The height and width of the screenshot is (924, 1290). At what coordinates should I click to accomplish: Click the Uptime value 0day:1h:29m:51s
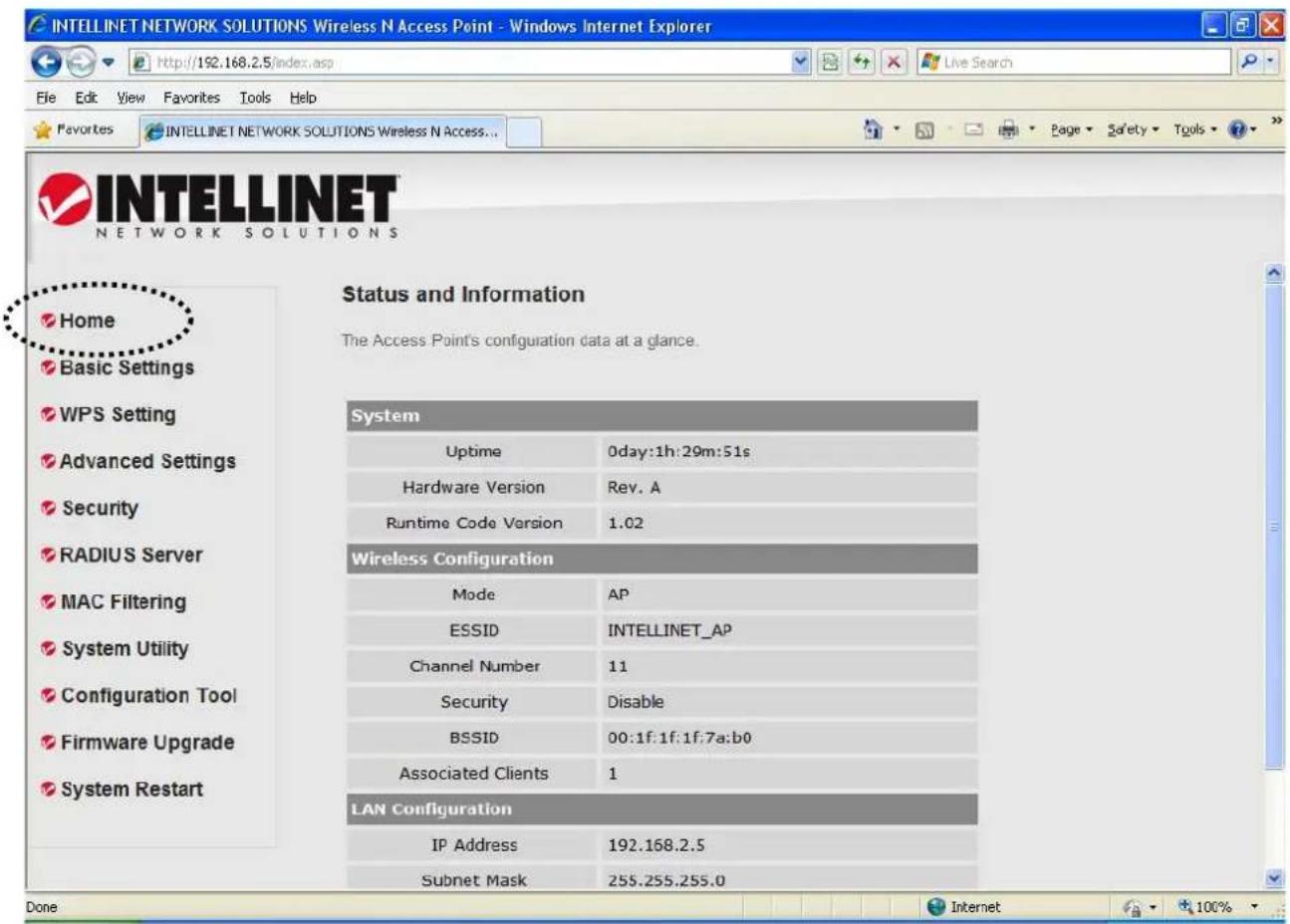678,451
